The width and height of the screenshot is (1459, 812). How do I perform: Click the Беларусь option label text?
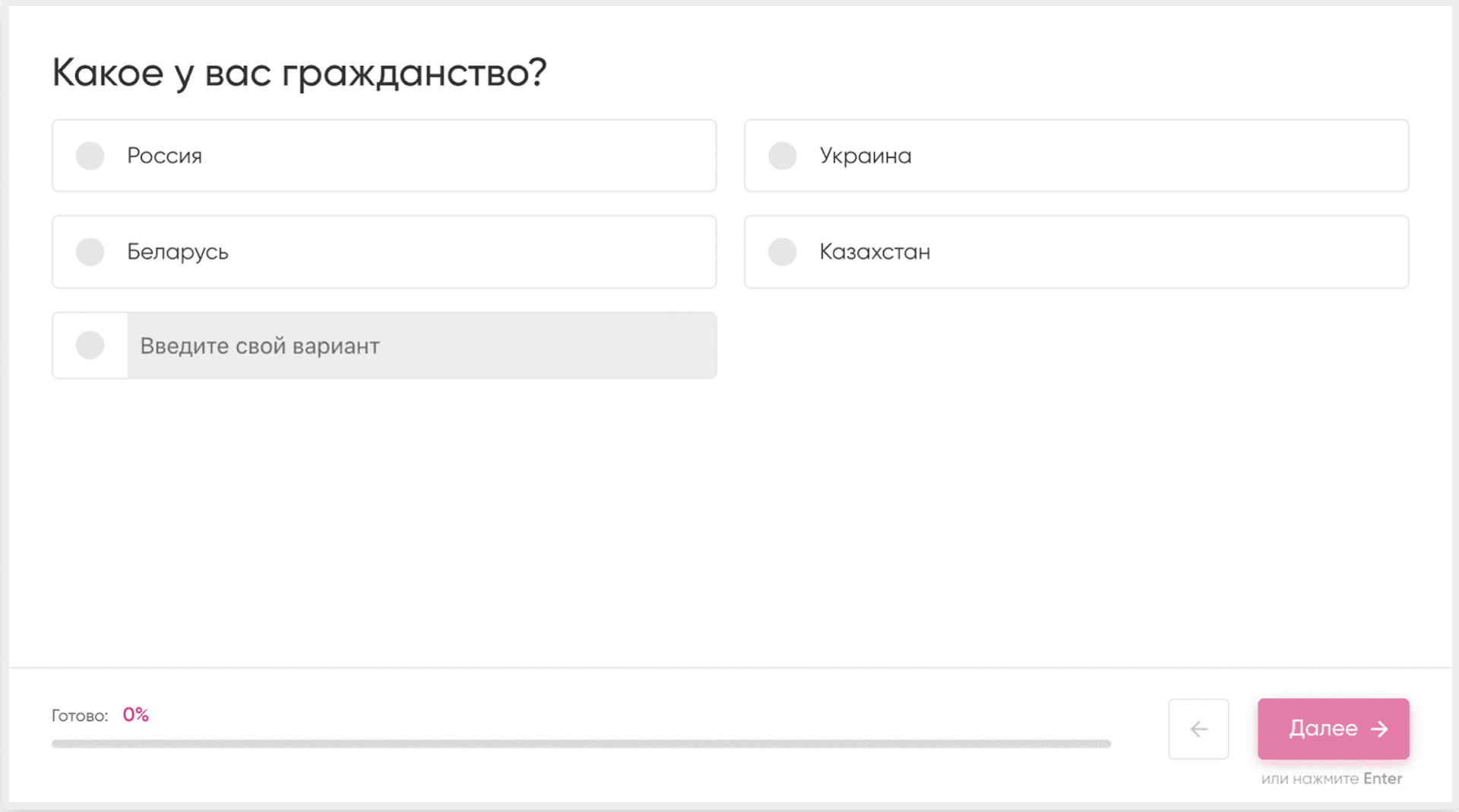177,251
